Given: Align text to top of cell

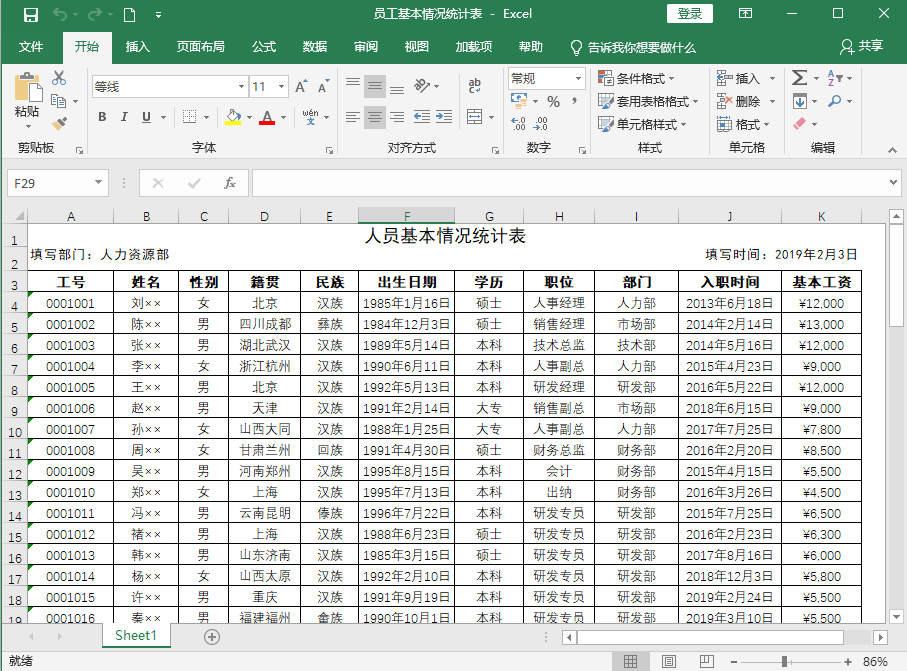Looking at the screenshot, I should (353, 84).
